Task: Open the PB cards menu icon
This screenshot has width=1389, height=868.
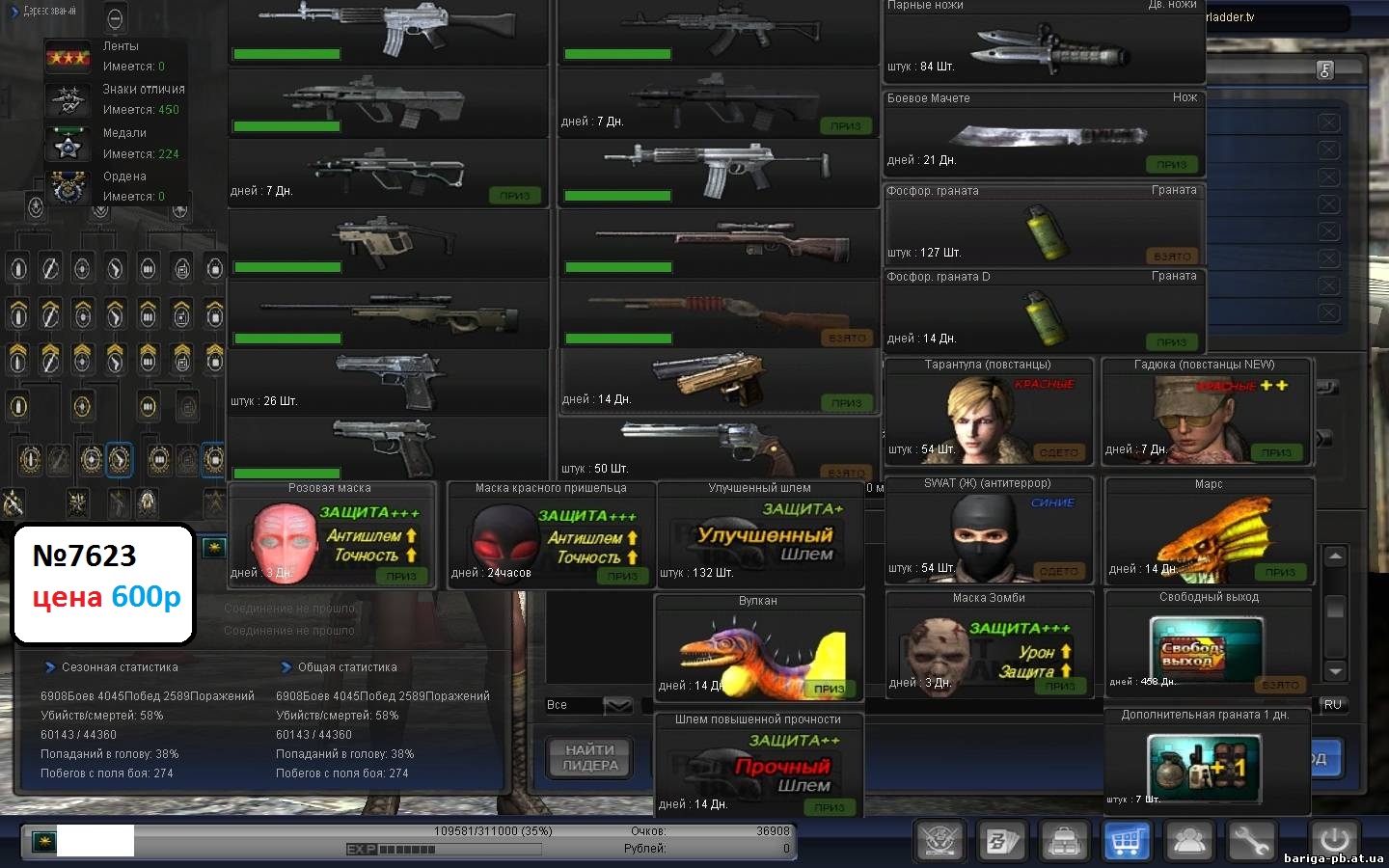Action: (1001, 841)
